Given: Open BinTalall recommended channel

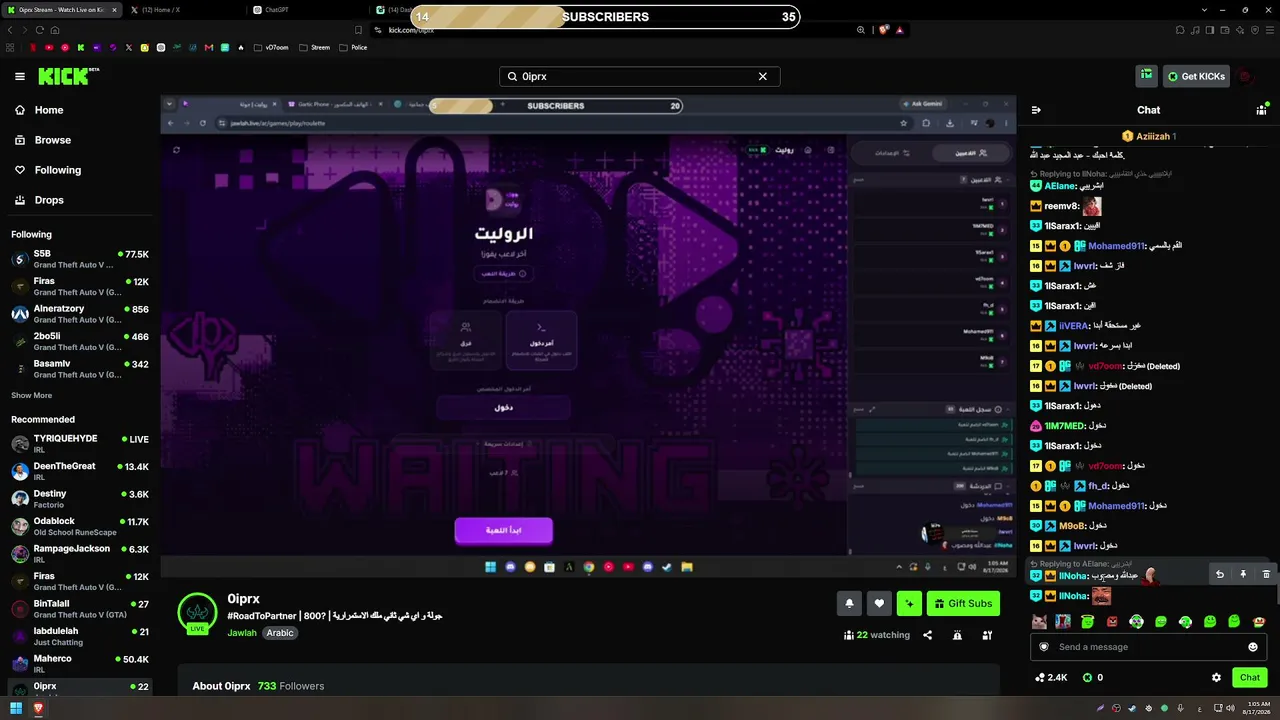Looking at the screenshot, I should pyautogui.click(x=80, y=609).
